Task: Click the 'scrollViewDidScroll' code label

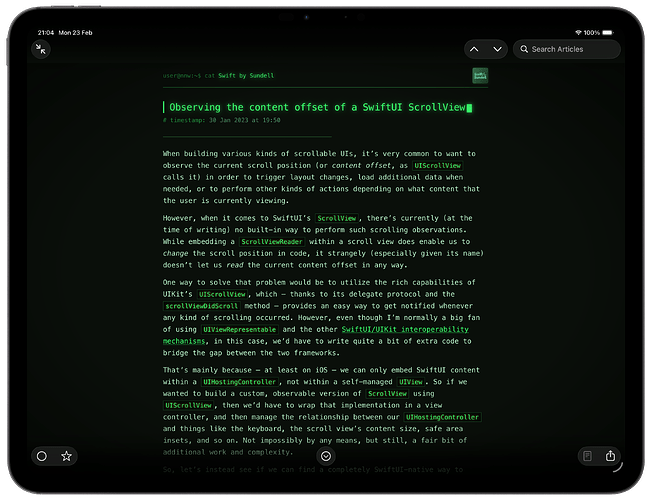Action: 201,306
